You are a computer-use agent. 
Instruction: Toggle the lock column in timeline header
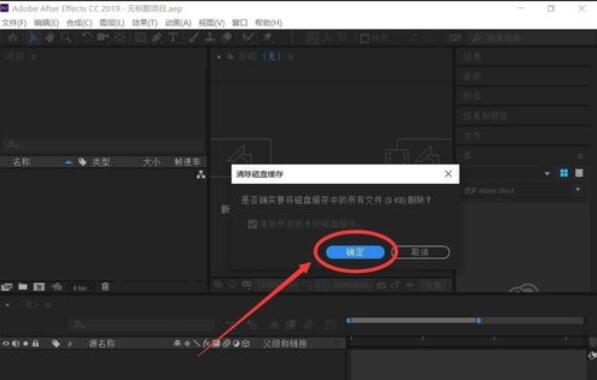[x=35, y=343]
